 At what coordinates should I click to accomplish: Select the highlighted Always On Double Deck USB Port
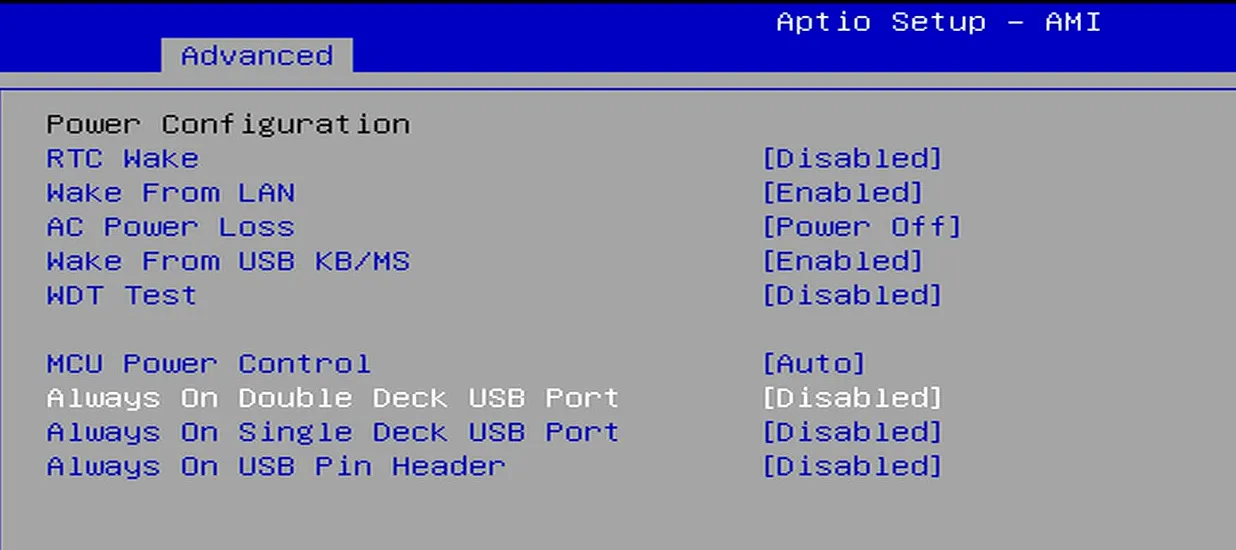point(332,398)
